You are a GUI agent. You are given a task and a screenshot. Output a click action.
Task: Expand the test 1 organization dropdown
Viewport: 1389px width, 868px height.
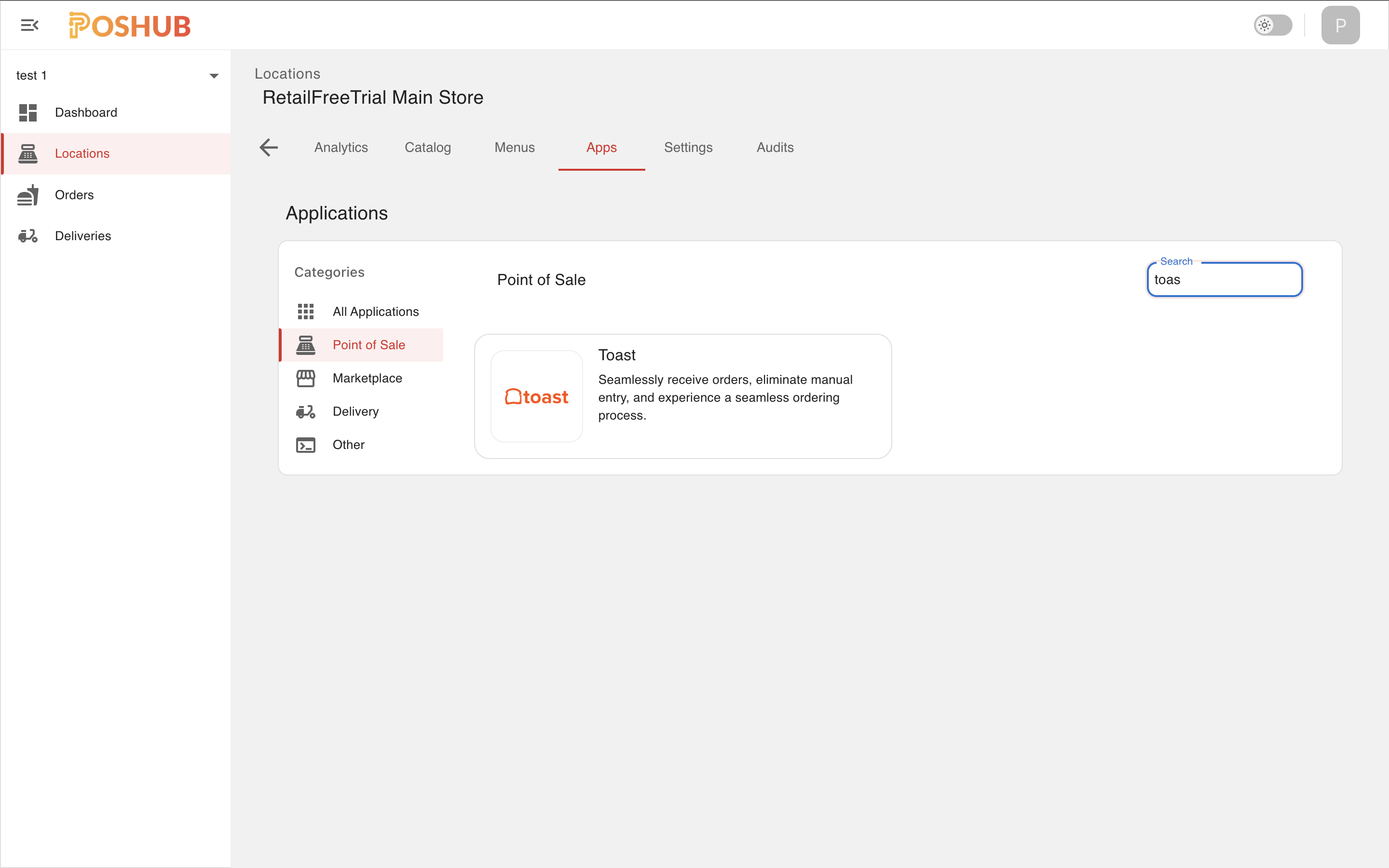pos(214,75)
